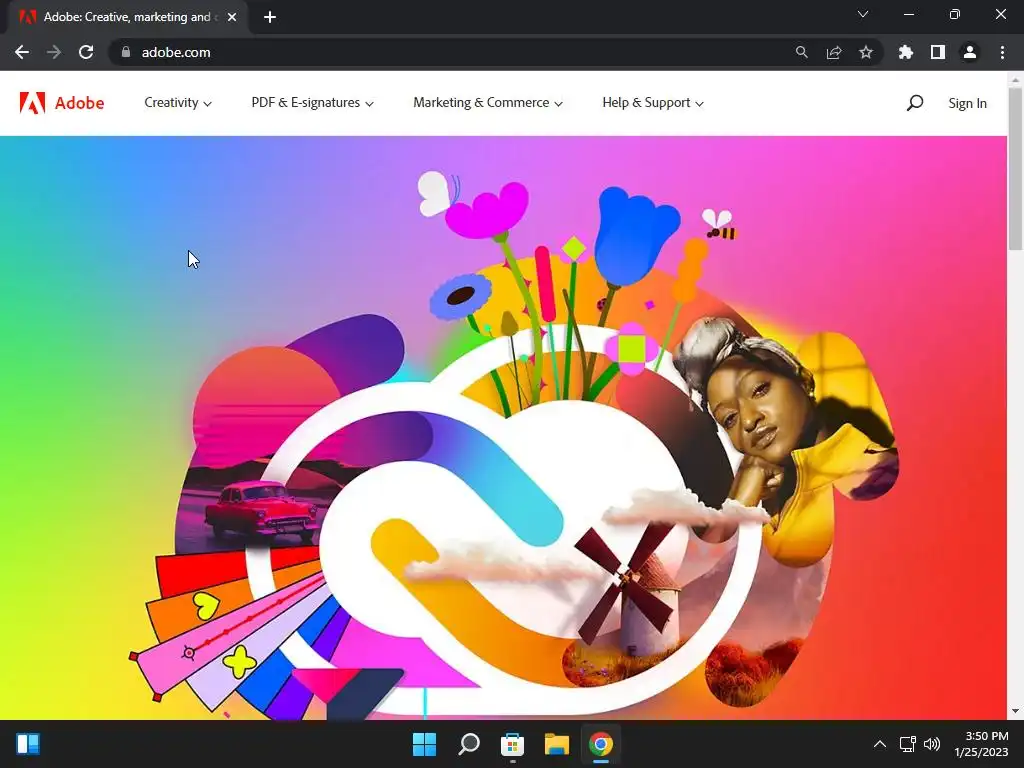Expand the PDF & E-signatures menu
1024x768 pixels.
[312, 103]
